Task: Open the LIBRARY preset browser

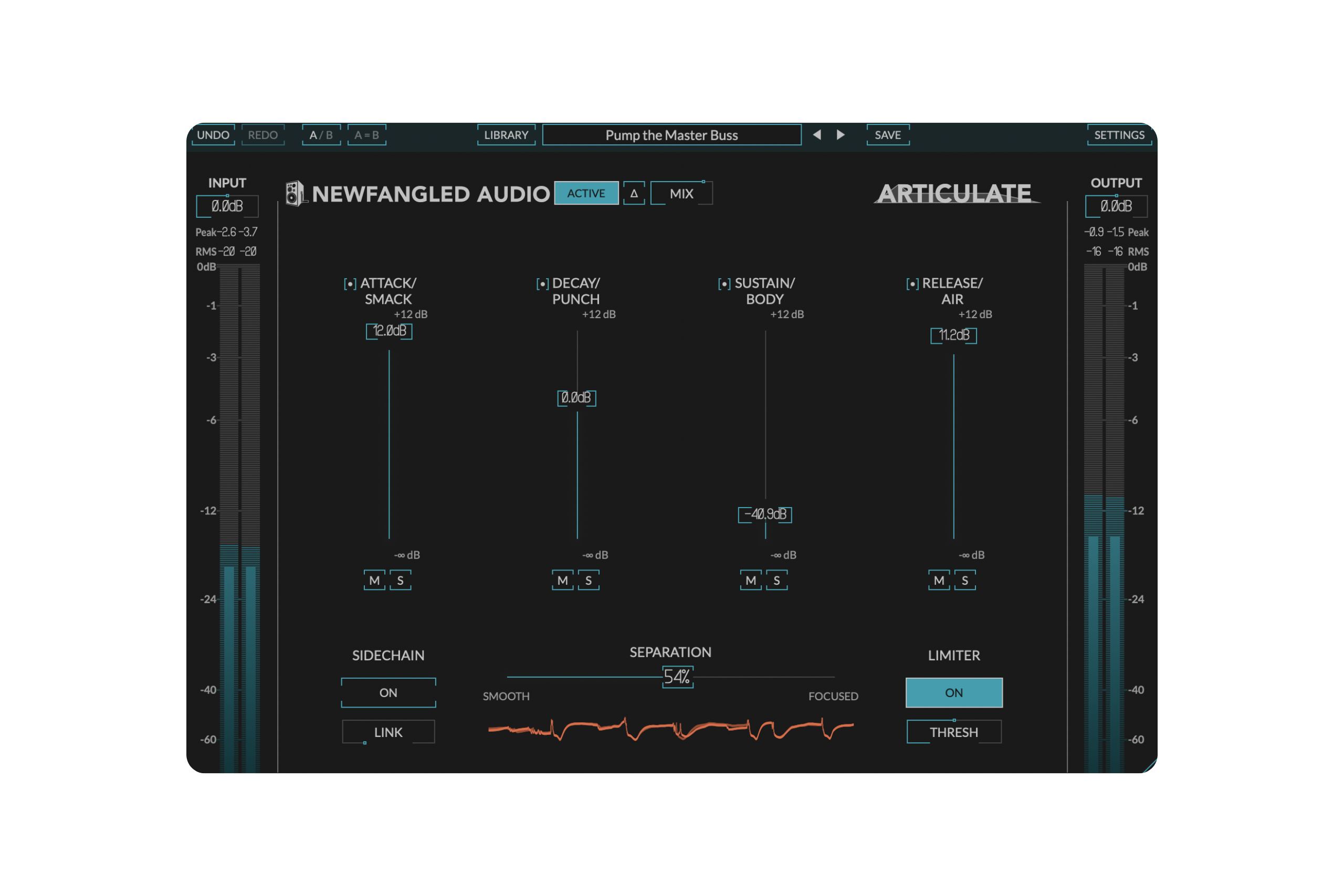Action: pos(506,135)
